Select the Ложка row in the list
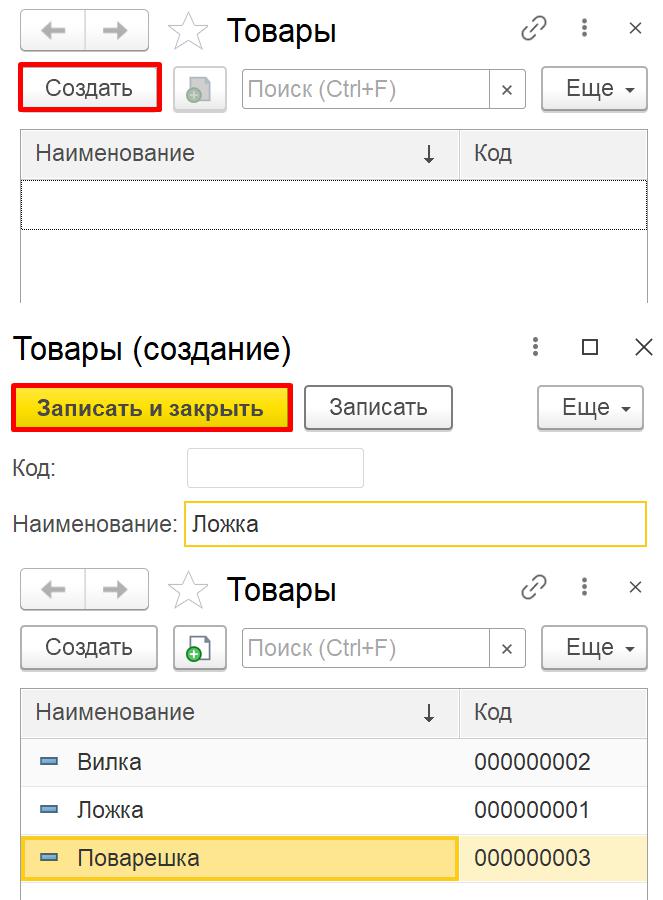The image size is (663, 900). pyautogui.click(x=240, y=810)
